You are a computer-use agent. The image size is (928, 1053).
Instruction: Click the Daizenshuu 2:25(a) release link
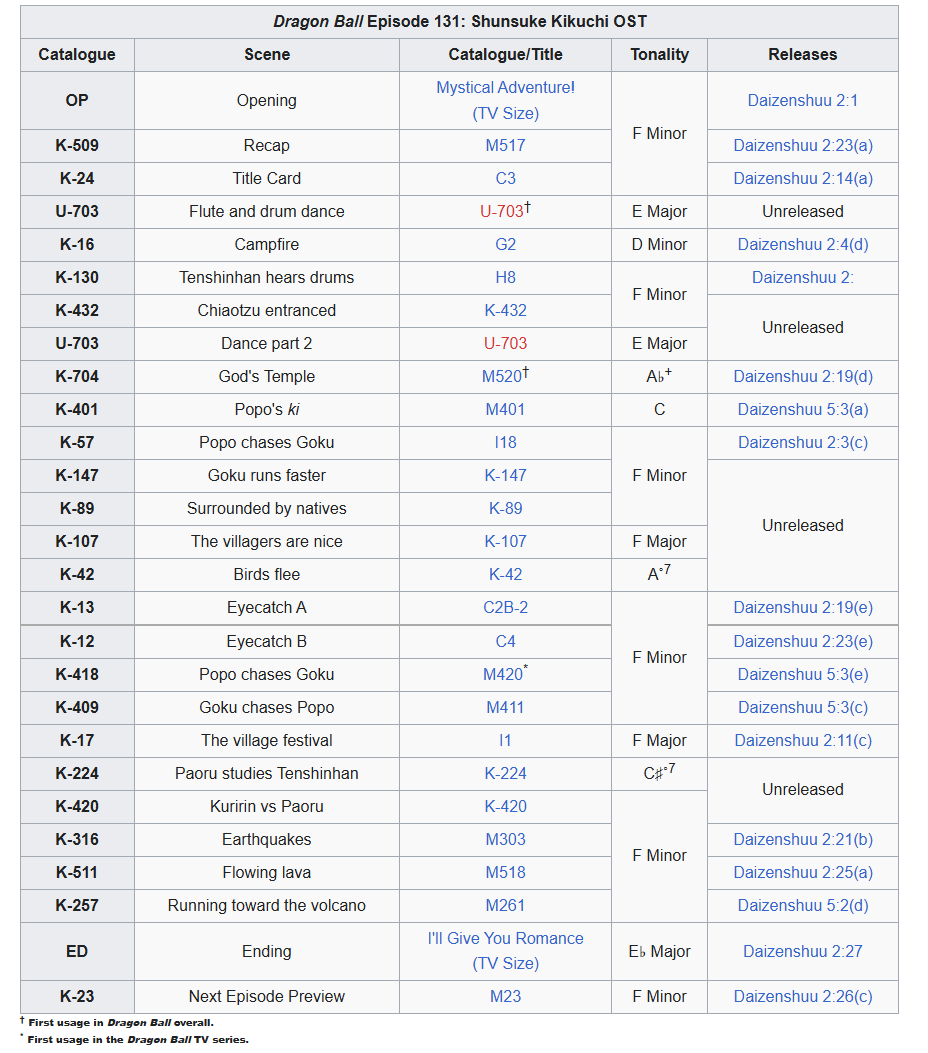pyautogui.click(x=802, y=872)
